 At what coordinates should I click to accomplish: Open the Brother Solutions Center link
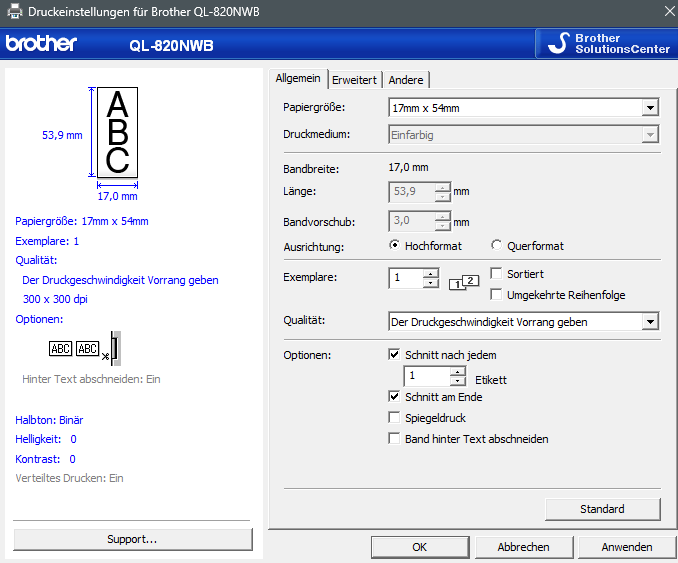pos(605,44)
